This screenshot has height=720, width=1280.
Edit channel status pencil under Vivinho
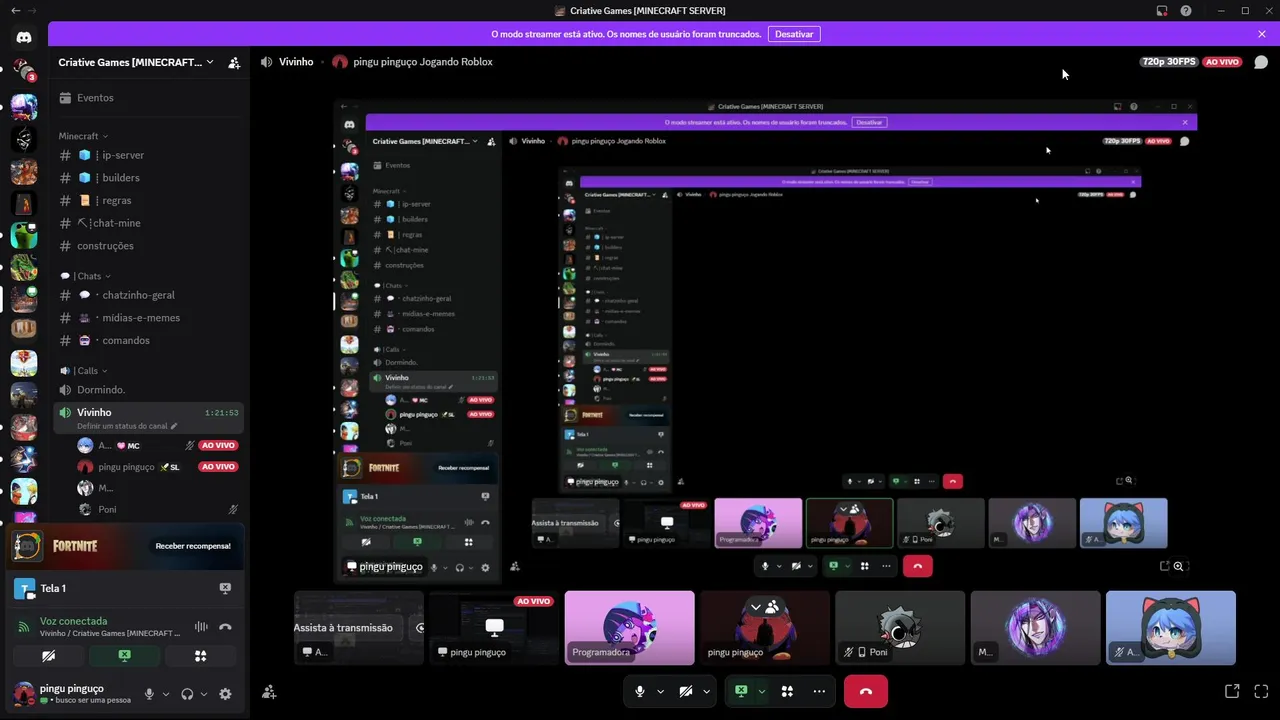pos(174,426)
